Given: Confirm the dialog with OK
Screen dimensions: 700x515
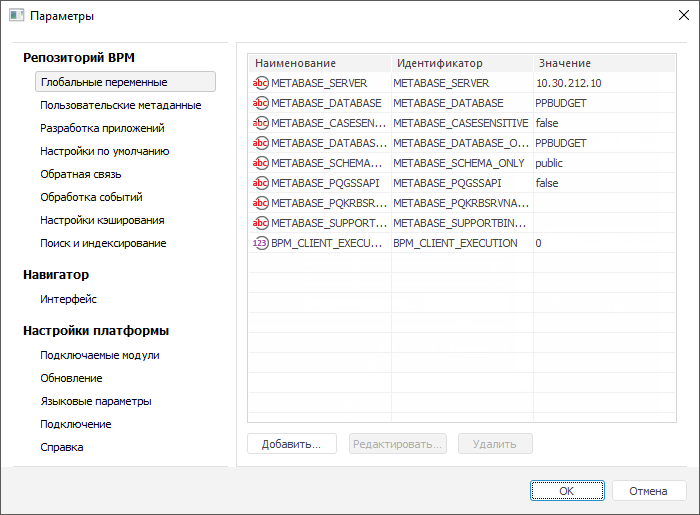Looking at the screenshot, I should (x=566, y=491).
